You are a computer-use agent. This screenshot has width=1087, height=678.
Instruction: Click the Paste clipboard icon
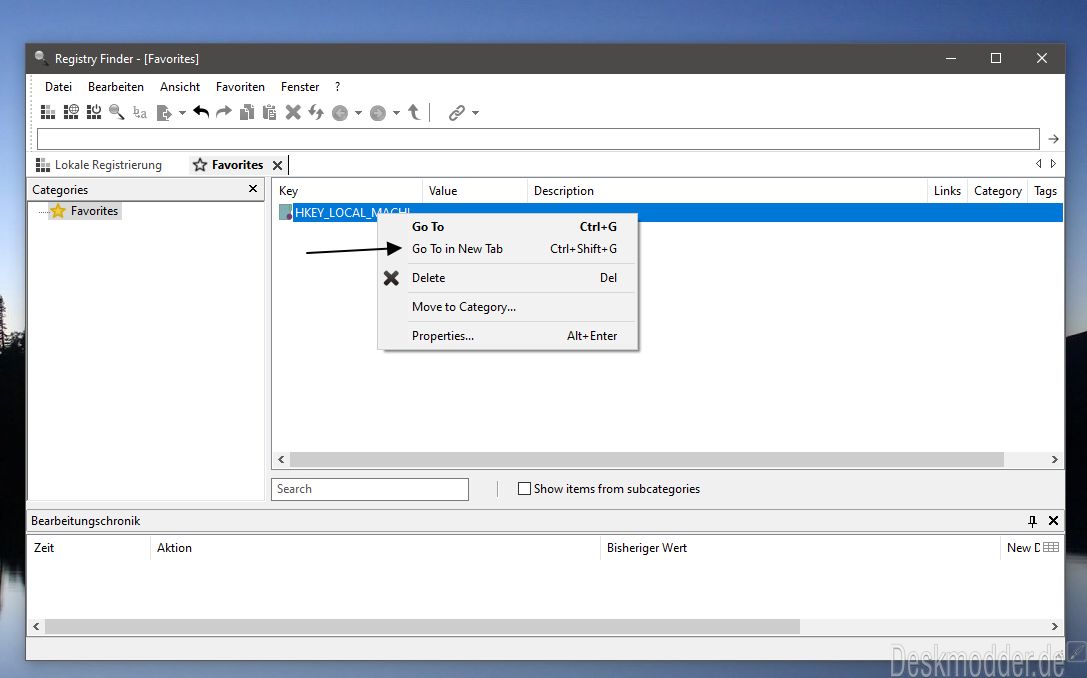pos(270,112)
